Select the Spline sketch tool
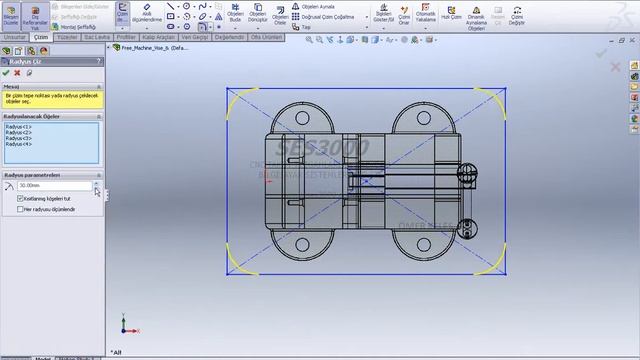Image resolution: width=640 pixels, height=360 pixels. 202,6
